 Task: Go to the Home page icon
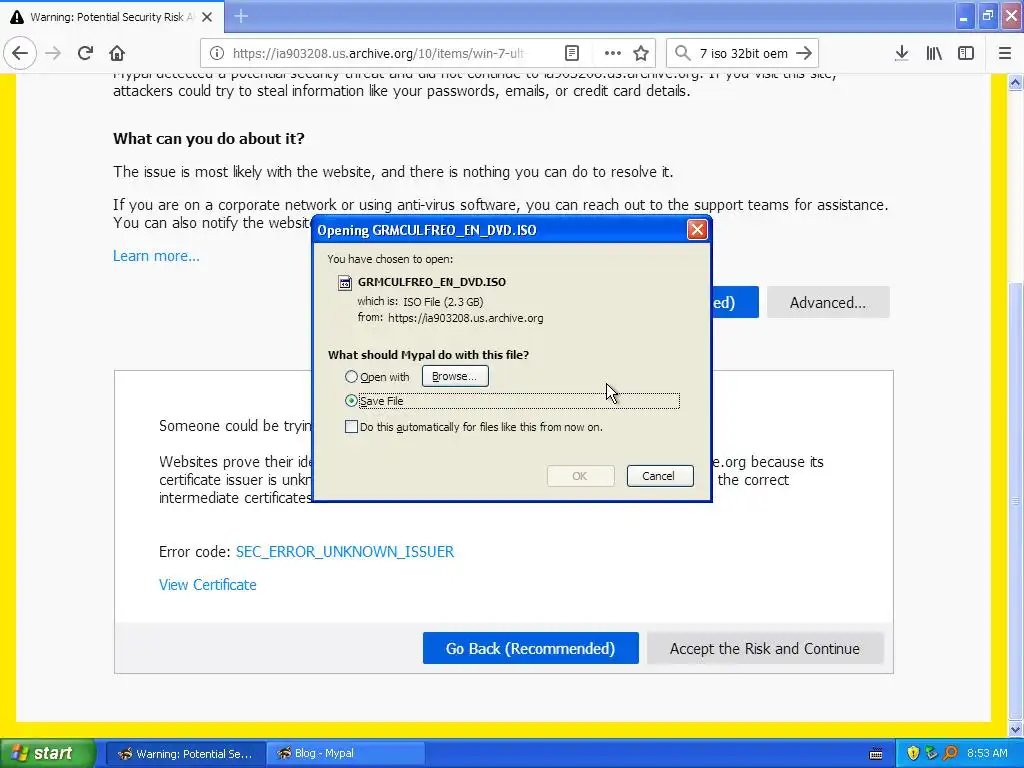click(117, 53)
